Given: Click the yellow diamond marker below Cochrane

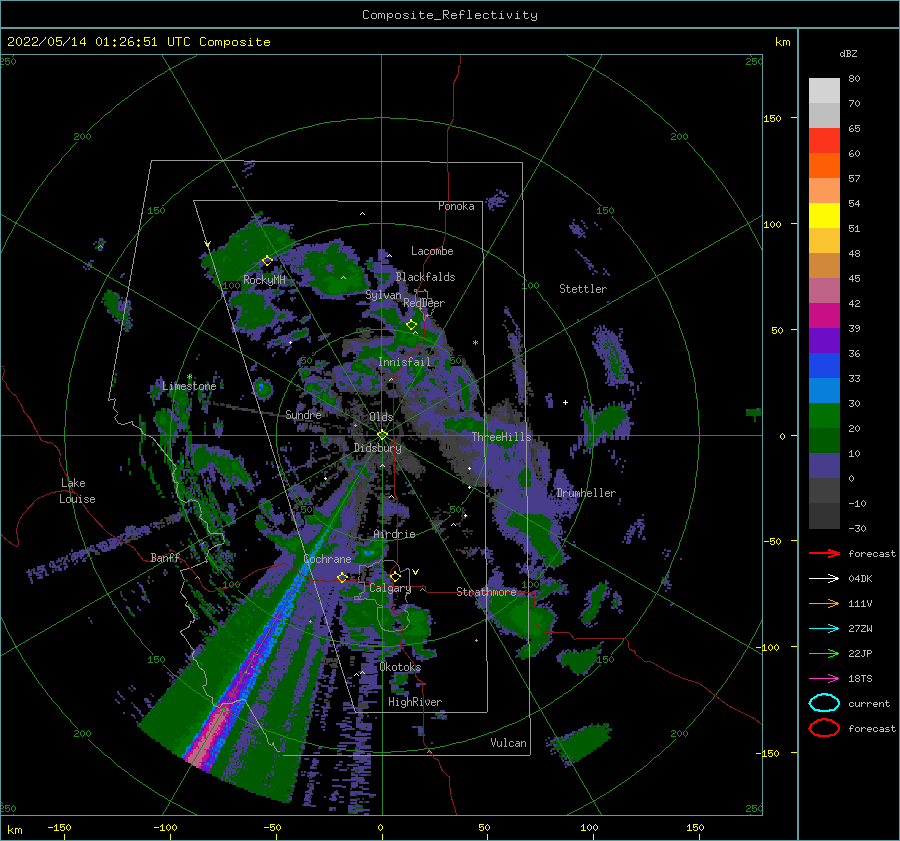Looking at the screenshot, I should point(343,577).
